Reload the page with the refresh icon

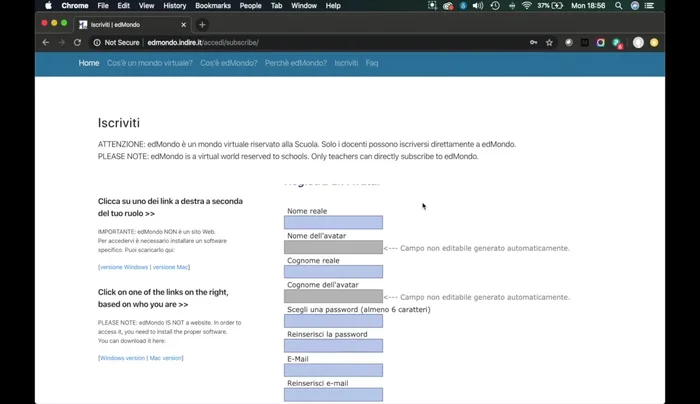point(77,42)
